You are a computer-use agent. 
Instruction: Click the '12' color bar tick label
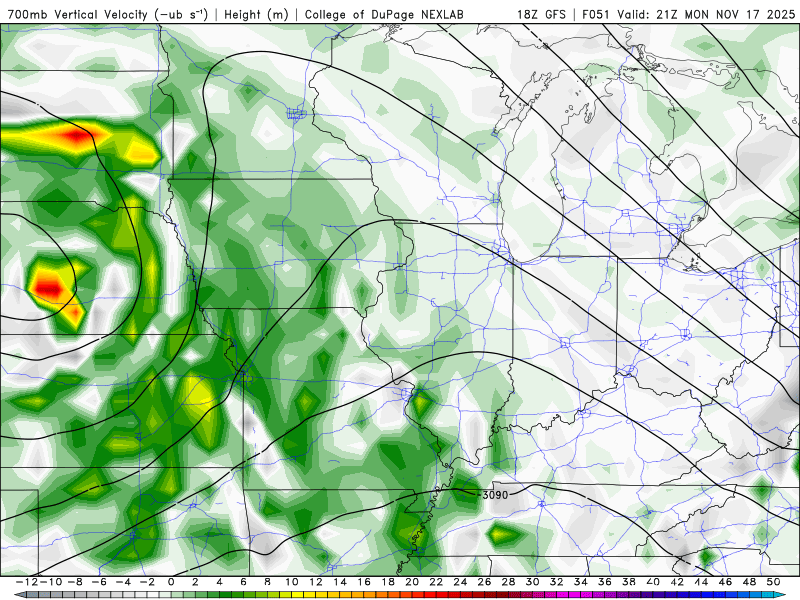pos(315,582)
